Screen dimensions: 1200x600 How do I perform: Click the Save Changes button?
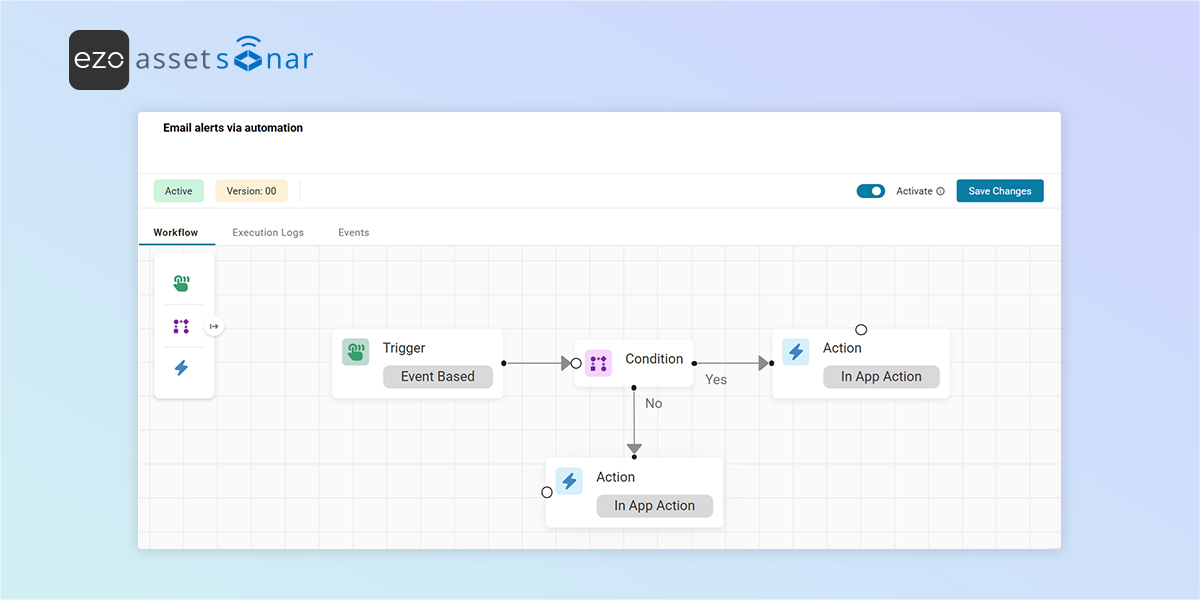coord(1000,190)
